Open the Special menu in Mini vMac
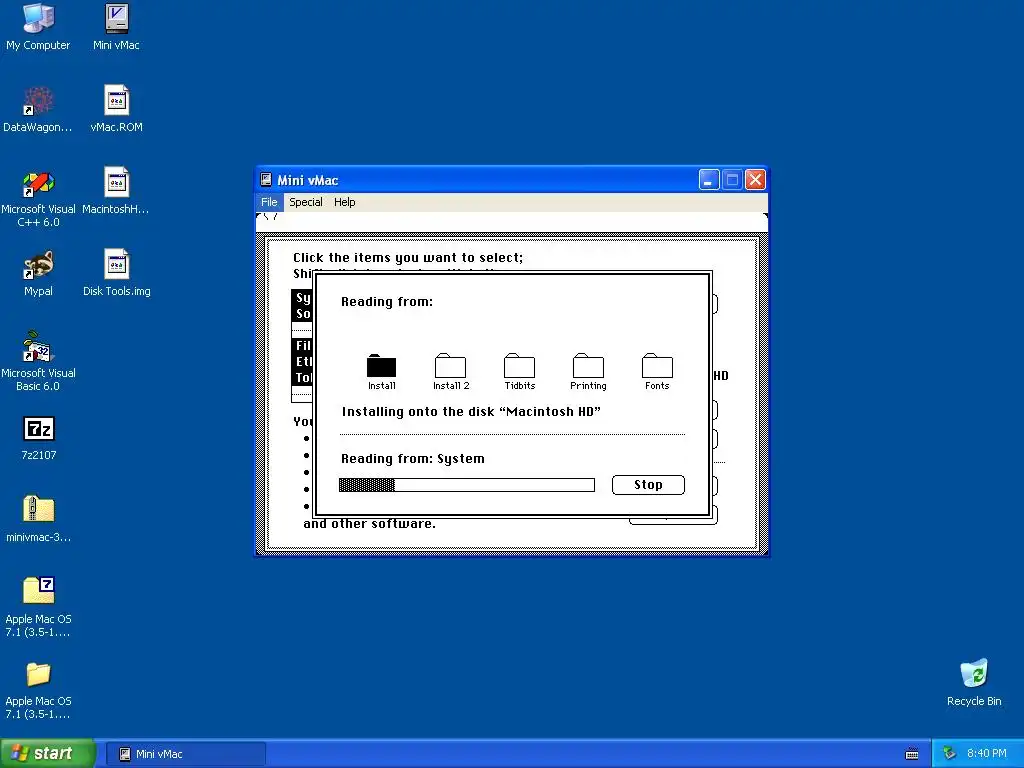1024x768 pixels. pos(306,202)
